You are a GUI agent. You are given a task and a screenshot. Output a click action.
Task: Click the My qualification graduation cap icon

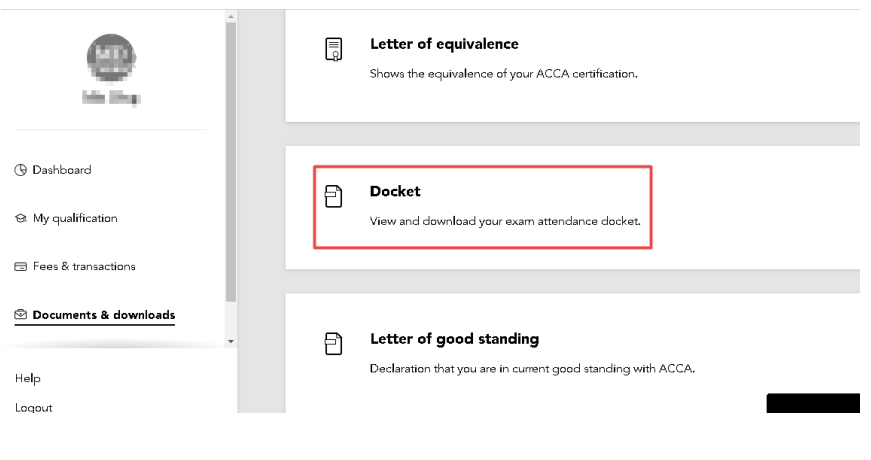[20, 219]
